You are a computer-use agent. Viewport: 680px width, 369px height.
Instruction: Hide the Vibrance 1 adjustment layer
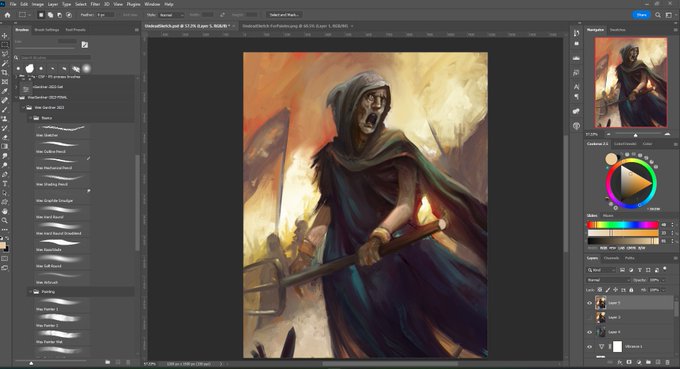click(x=589, y=346)
